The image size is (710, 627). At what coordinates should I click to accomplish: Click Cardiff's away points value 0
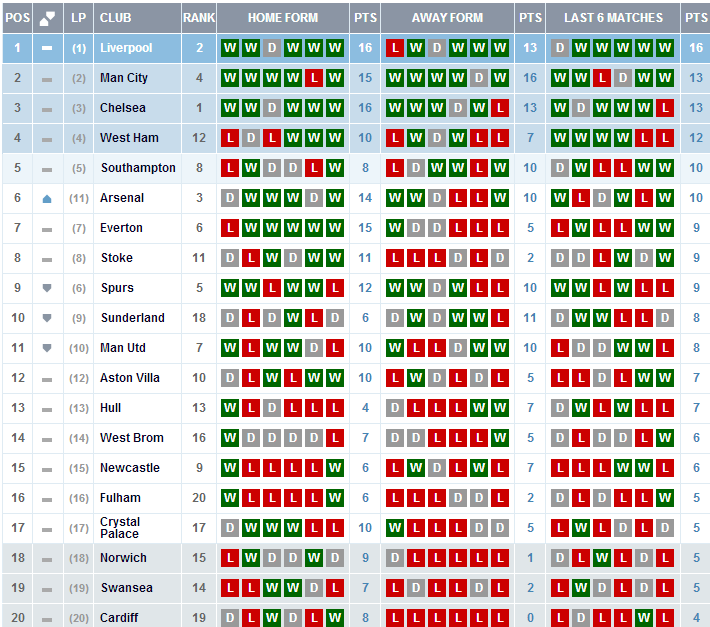click(x=530, y=617)
